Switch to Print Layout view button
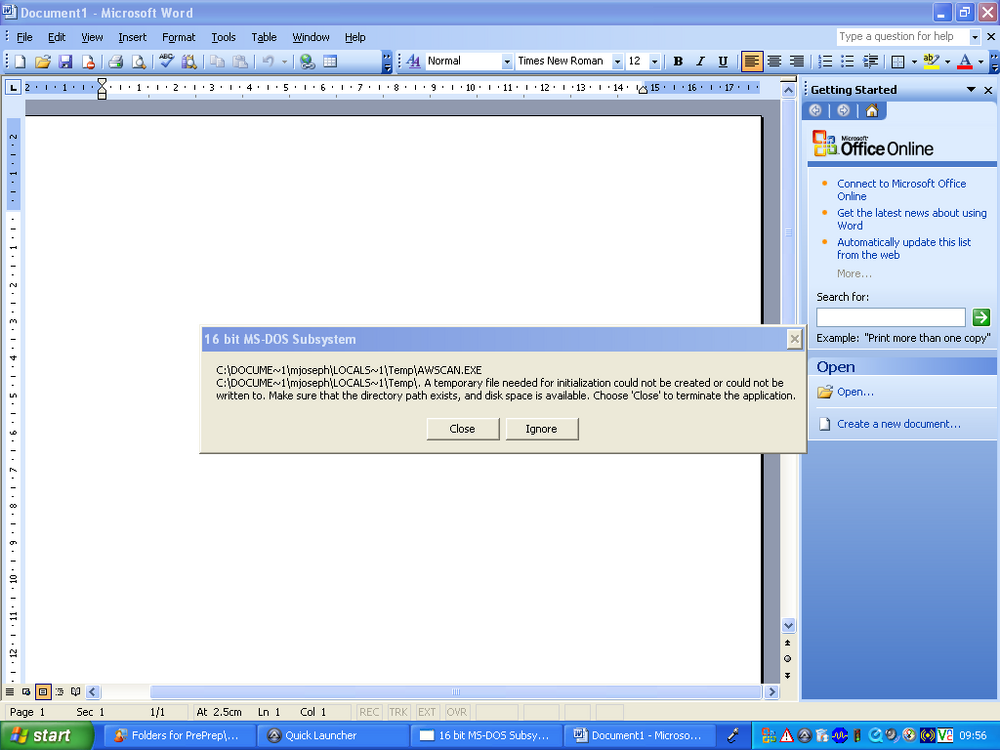This screenshot has width=1000, height=750. [x=43, y=691]
